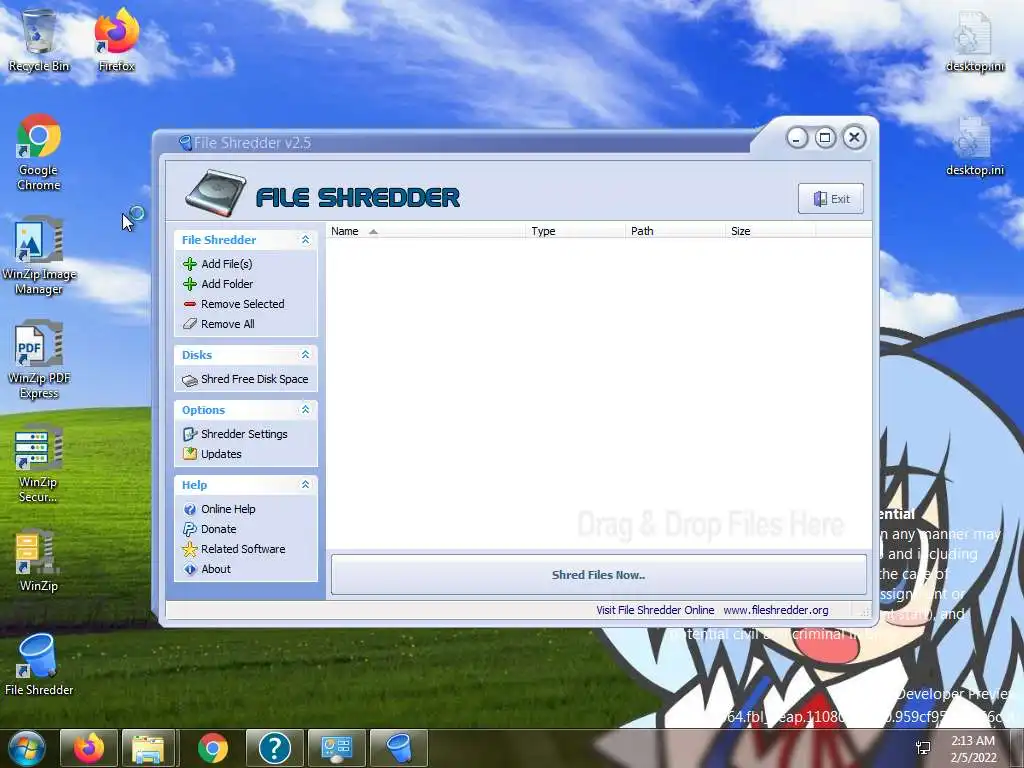Click the Donate PayPal icon
This screenshot has width=1024, height=768.
click(x=189, y=529)
